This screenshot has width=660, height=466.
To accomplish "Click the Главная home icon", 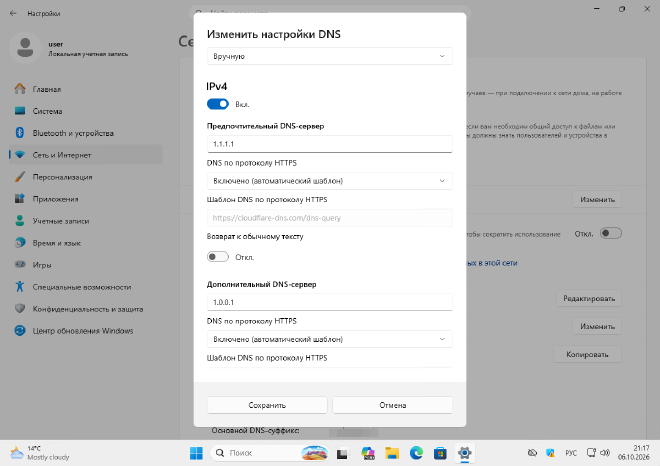I will pyautogui.click(x=20, y=89).
